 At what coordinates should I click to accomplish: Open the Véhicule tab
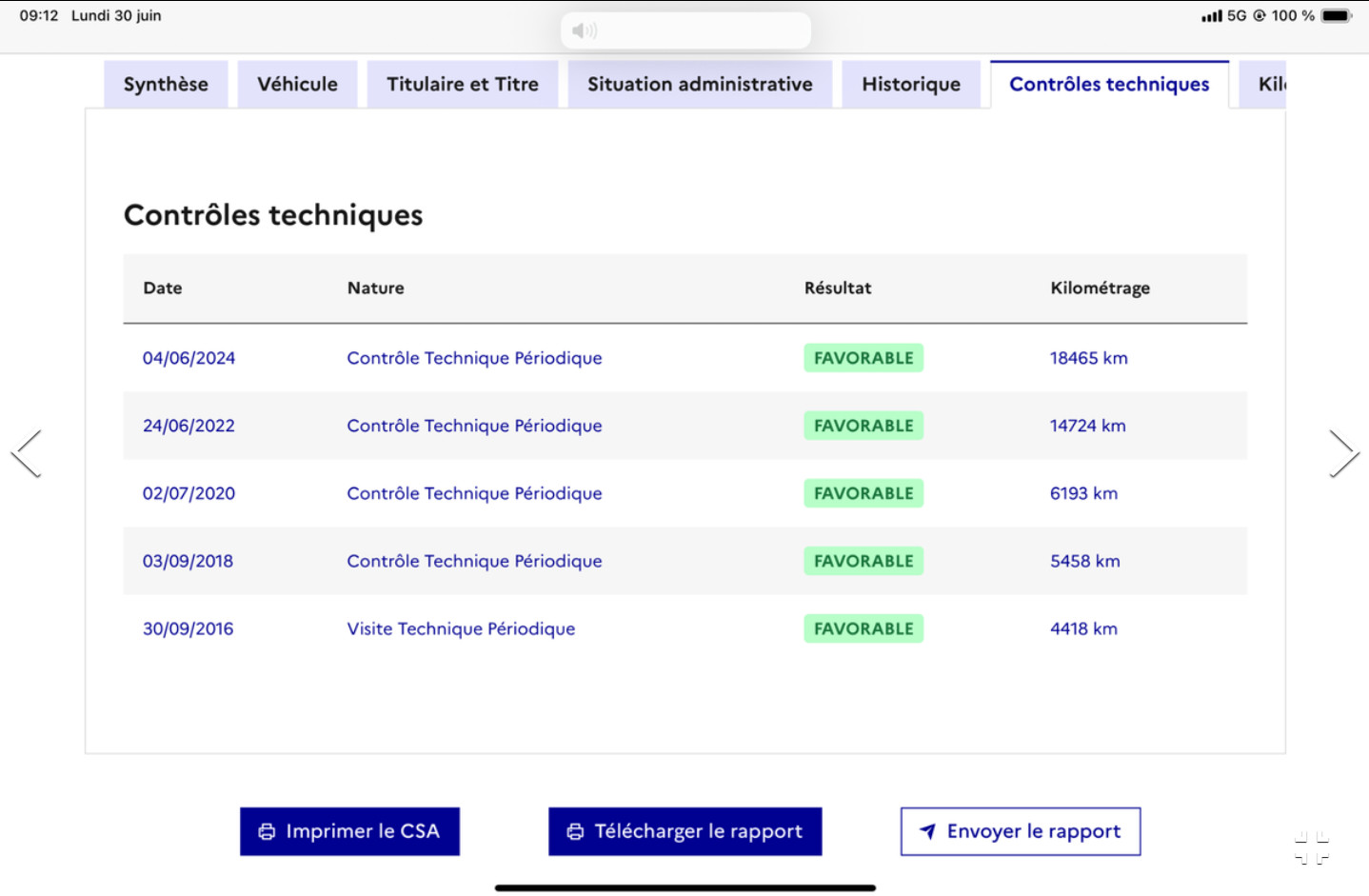pos(297,84)
